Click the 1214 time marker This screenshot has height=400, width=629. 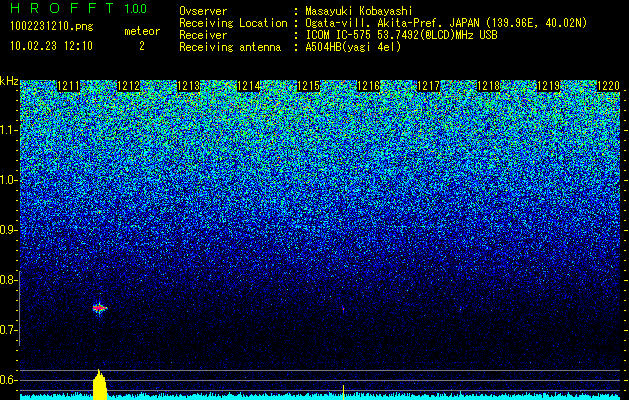tap(248, 86)
